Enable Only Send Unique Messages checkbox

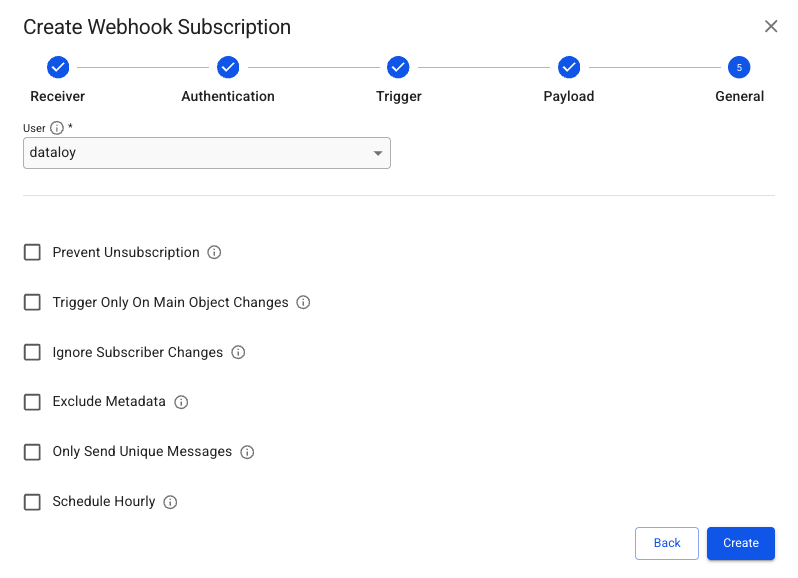(33, 452)
